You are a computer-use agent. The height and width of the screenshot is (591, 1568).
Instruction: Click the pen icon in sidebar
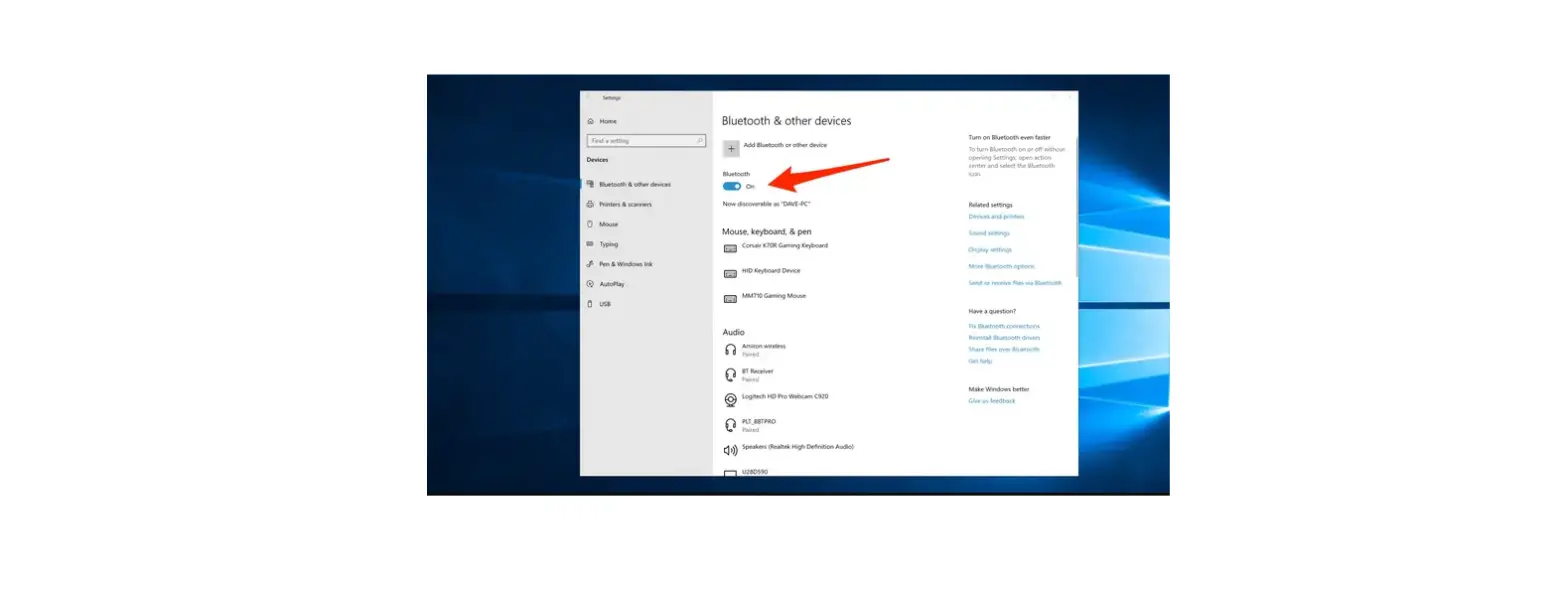590,264
